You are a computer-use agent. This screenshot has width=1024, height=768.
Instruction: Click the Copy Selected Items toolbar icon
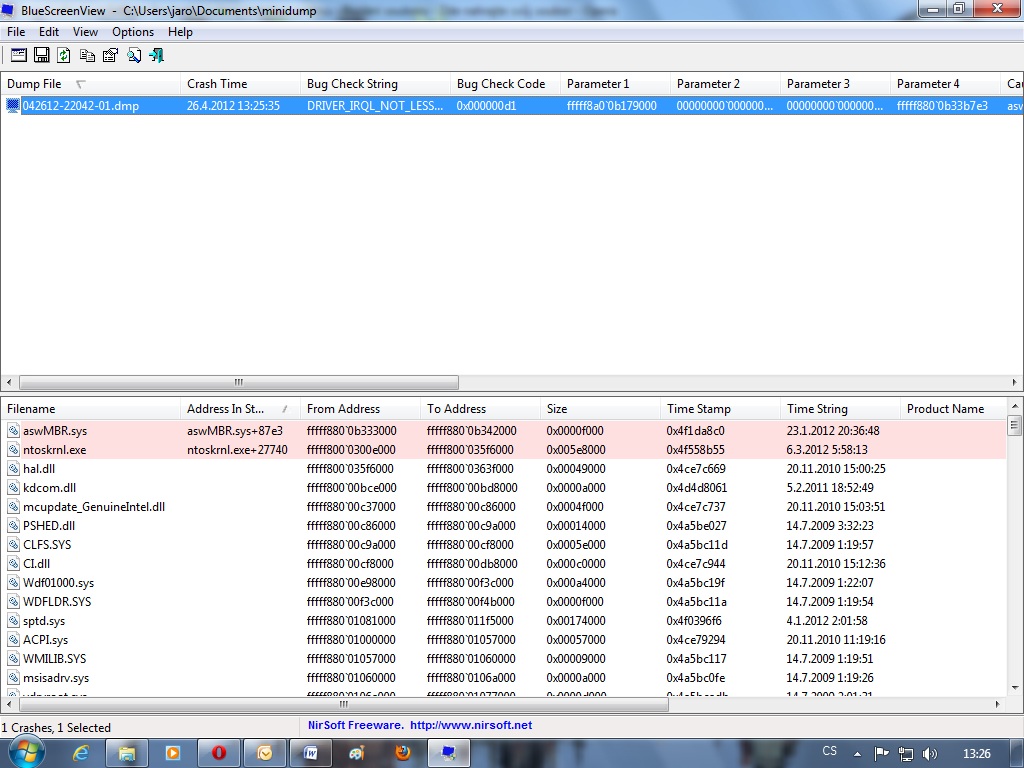point(87,56)
